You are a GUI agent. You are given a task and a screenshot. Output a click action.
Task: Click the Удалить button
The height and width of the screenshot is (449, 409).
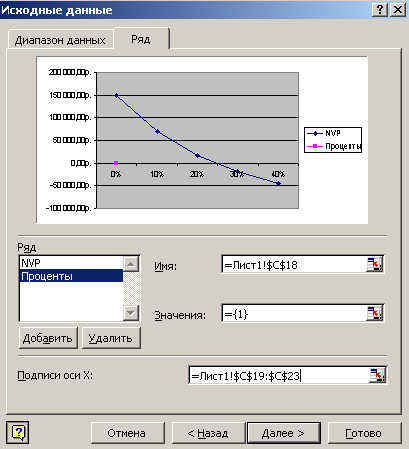(111, 338)
